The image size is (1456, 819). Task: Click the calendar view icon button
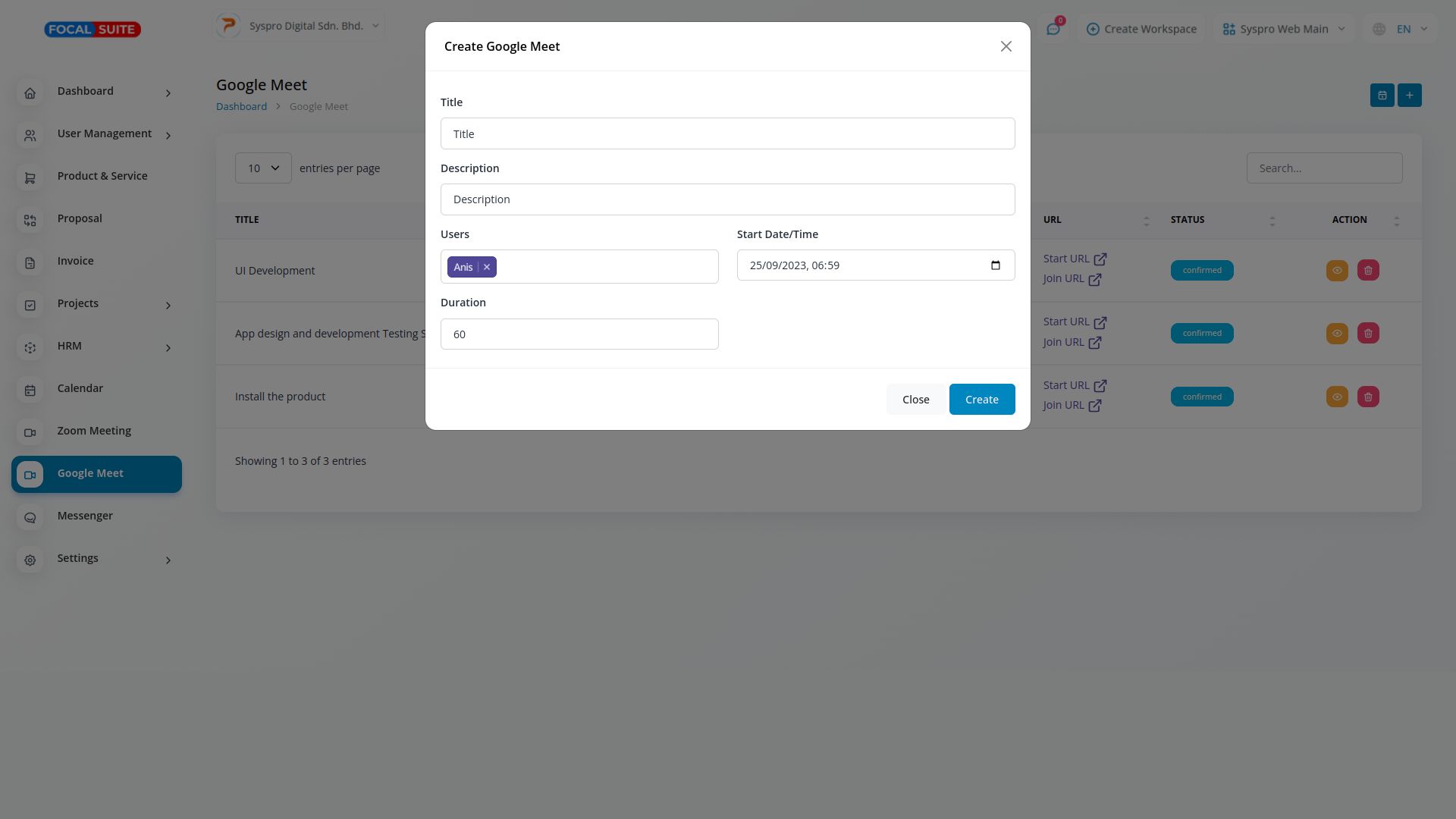click(1382, 96)
